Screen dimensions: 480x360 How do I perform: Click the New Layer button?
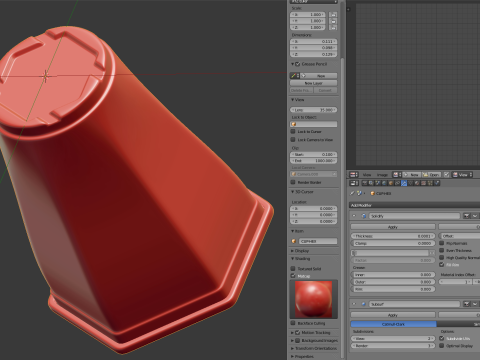313,83
